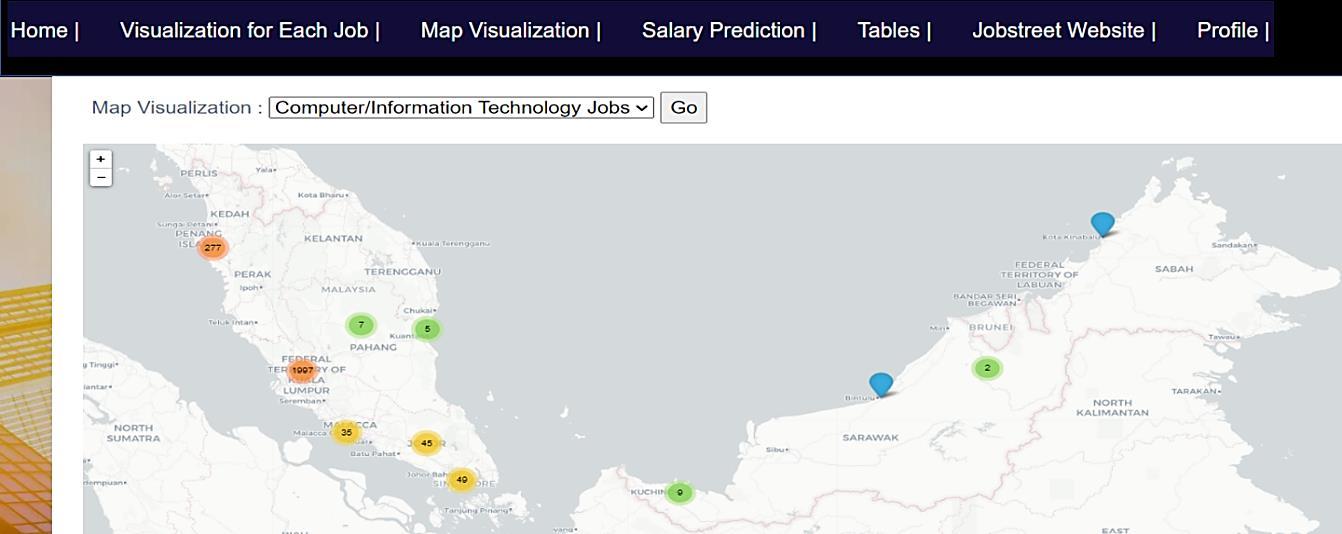
Task: Open the green cluster labeled 7
Action: (361, 325)
